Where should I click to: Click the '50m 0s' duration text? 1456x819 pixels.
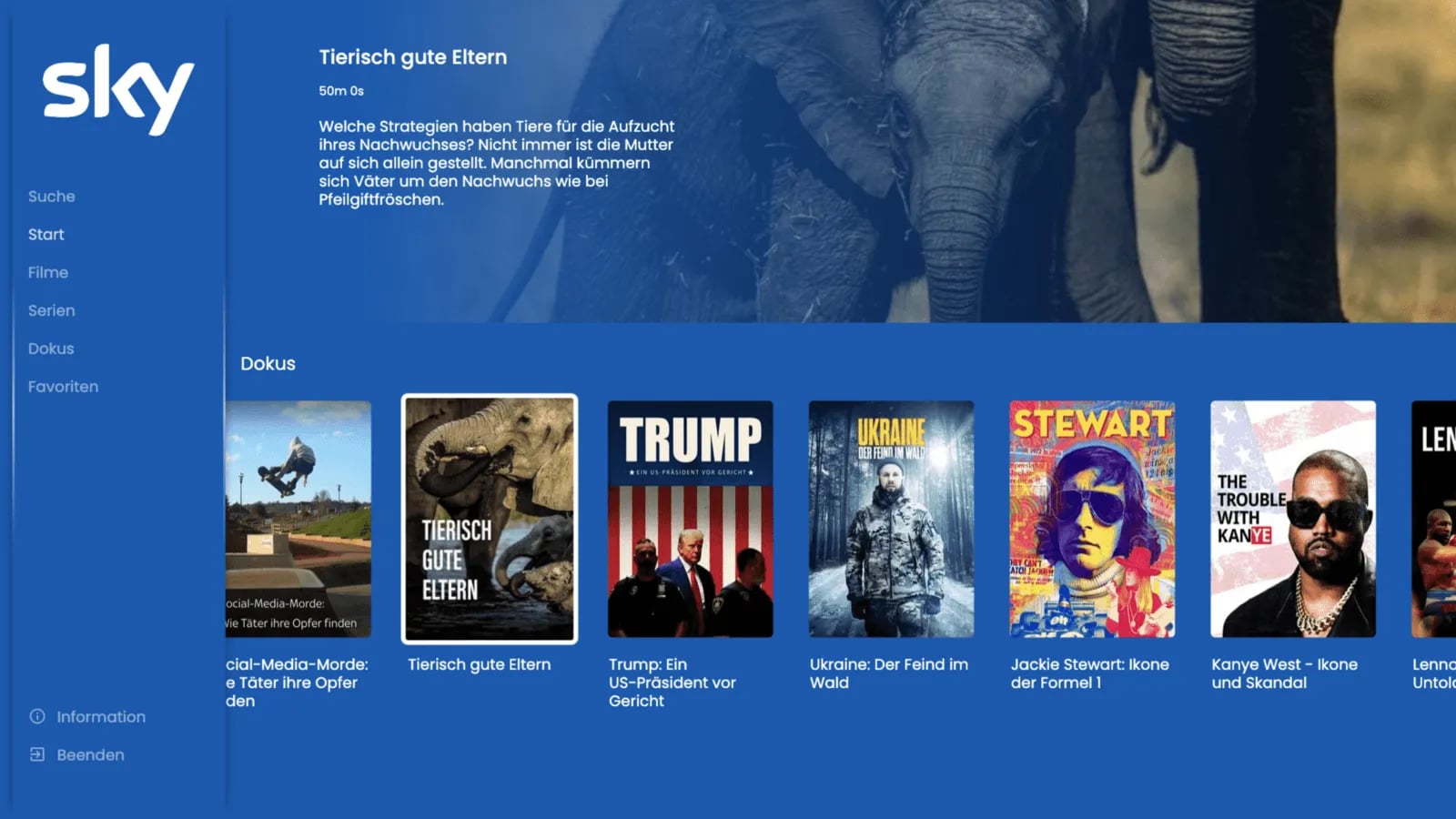341,91
